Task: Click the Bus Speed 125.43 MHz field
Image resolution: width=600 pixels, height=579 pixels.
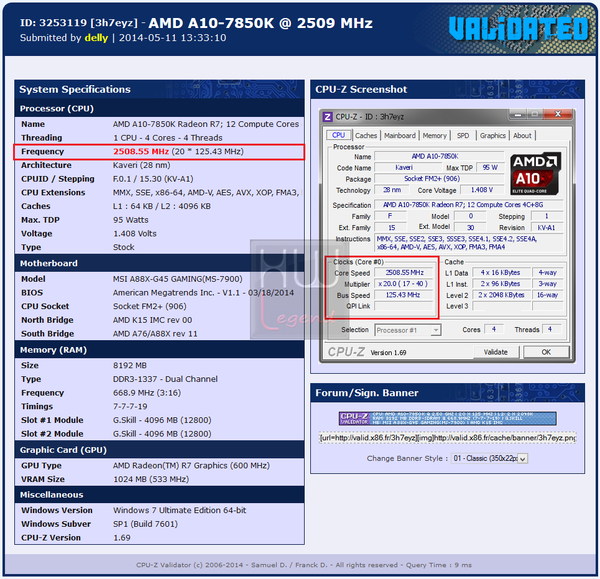Action: coord(404,295)
